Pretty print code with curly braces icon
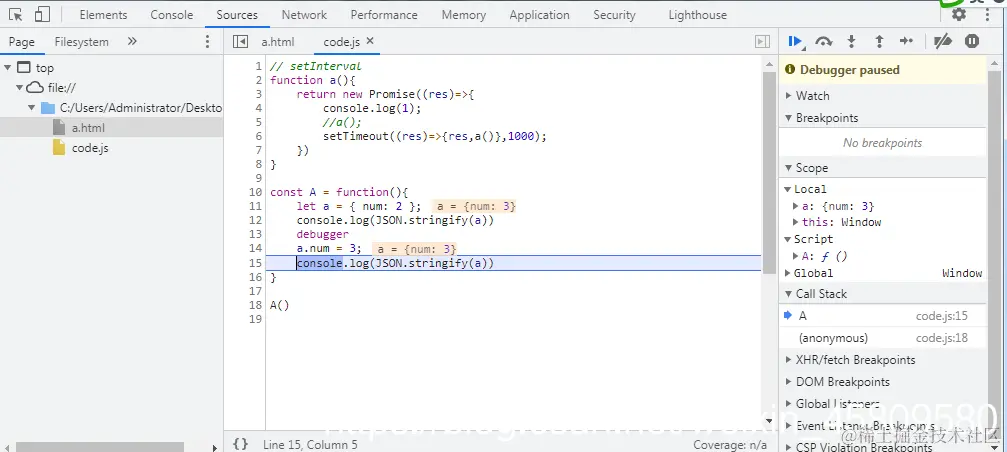 240,444
